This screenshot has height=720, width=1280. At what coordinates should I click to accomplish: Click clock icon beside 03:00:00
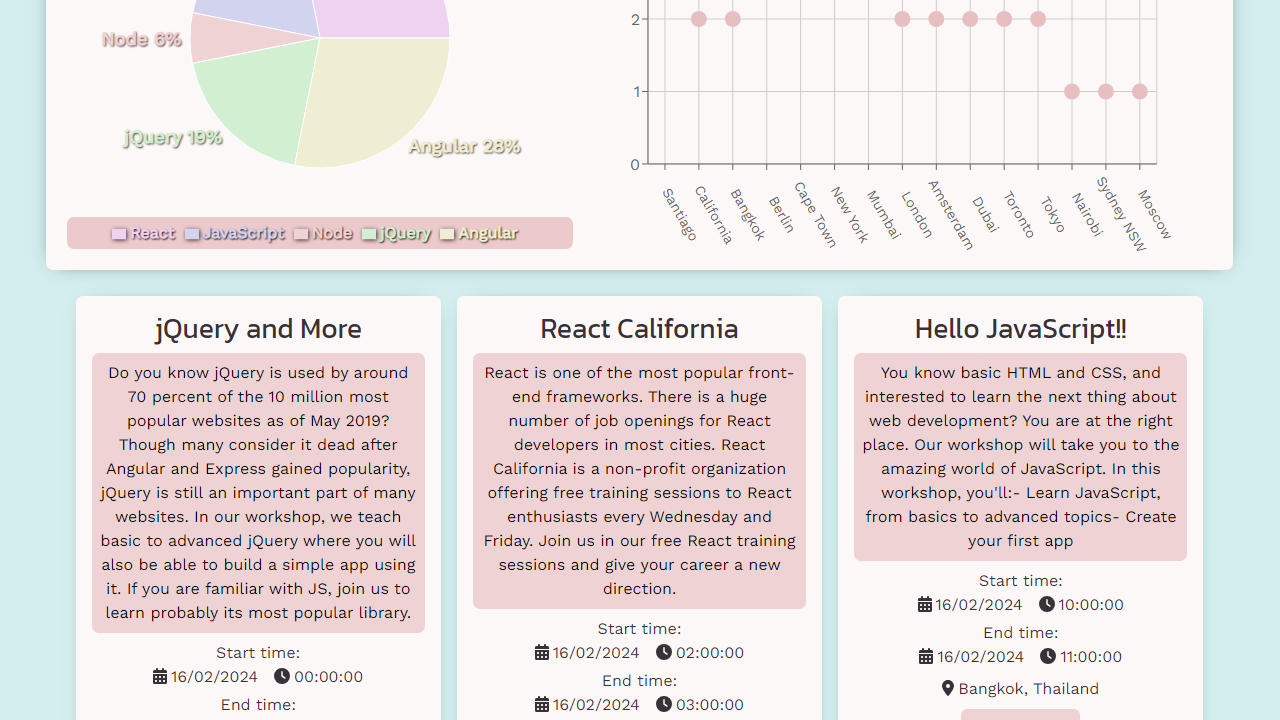click(664, 705)
